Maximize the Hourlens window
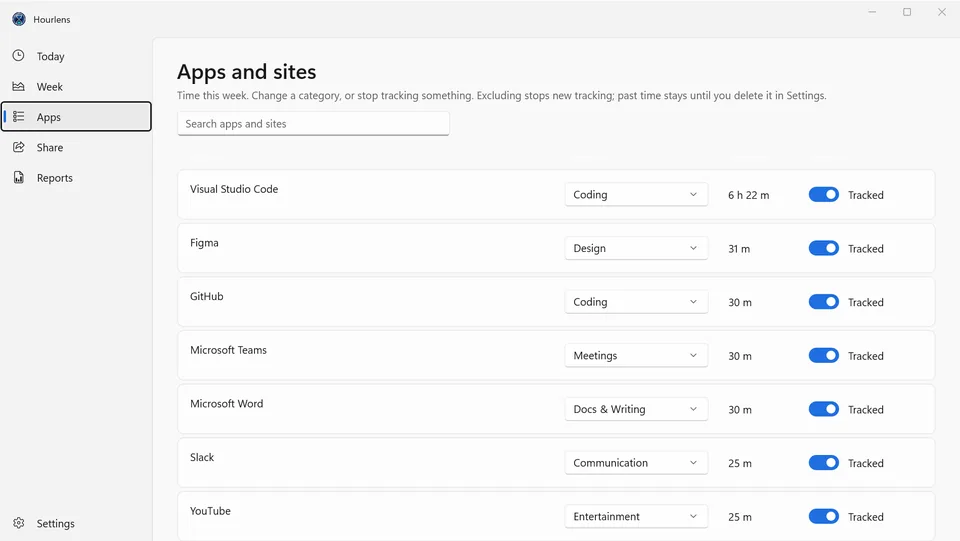This screenshot has height=541, width=960. coord(907,12)
